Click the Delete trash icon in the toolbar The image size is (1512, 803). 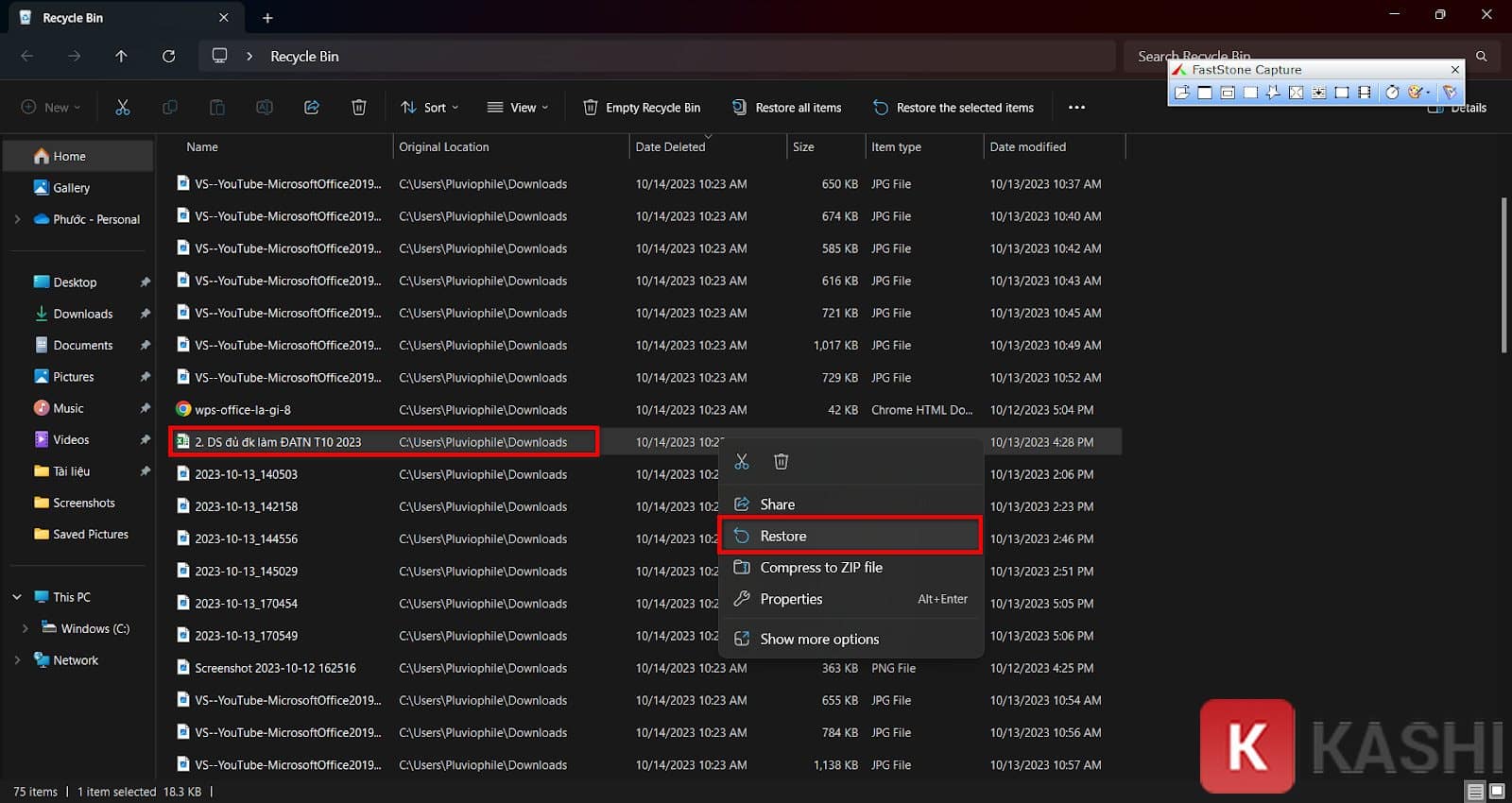358,108
